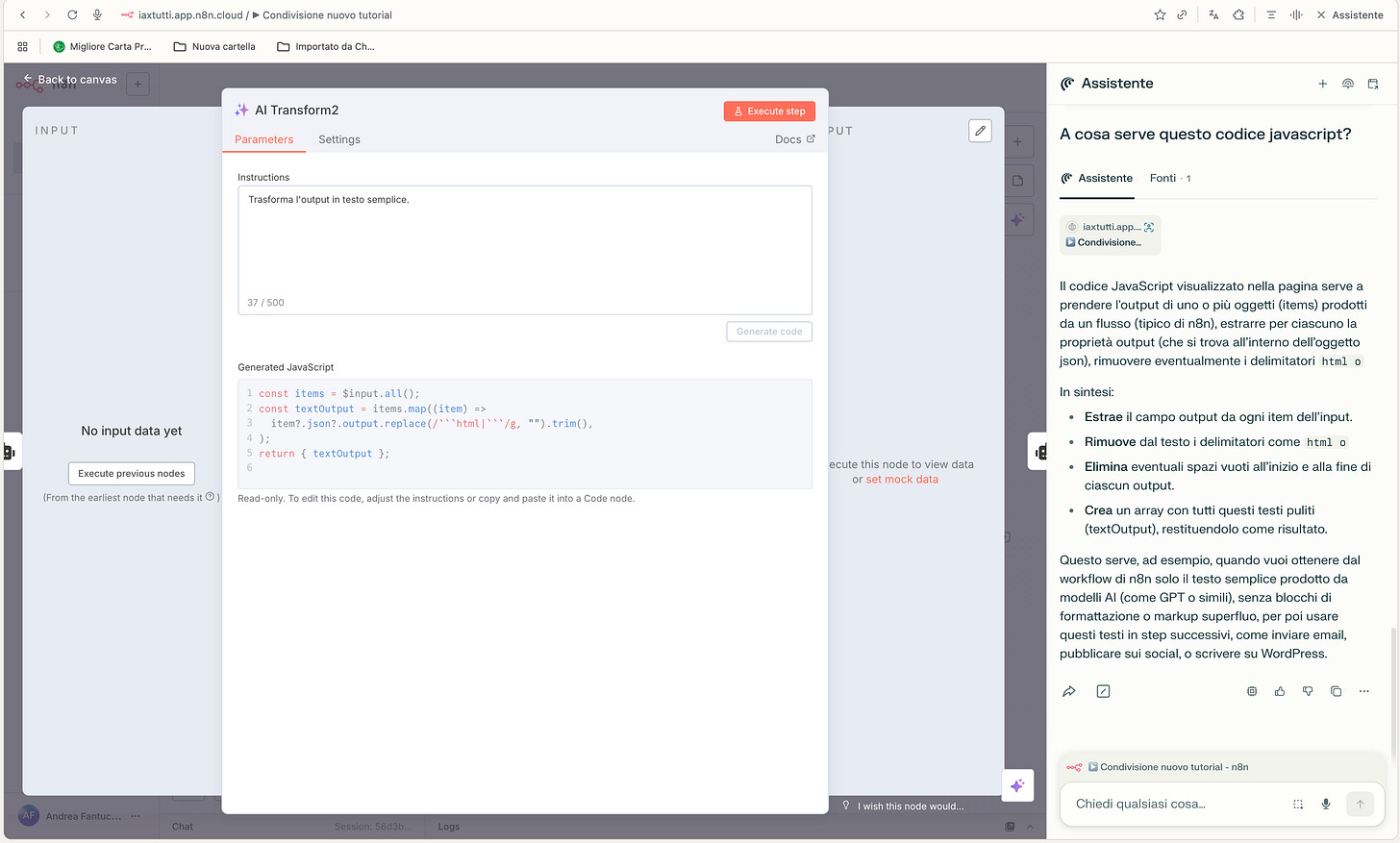Image resolution: width=1400 pixels, height=843 pixels.
Task: Bookmark the page with the star icon
Action: tap(1160, 15)
